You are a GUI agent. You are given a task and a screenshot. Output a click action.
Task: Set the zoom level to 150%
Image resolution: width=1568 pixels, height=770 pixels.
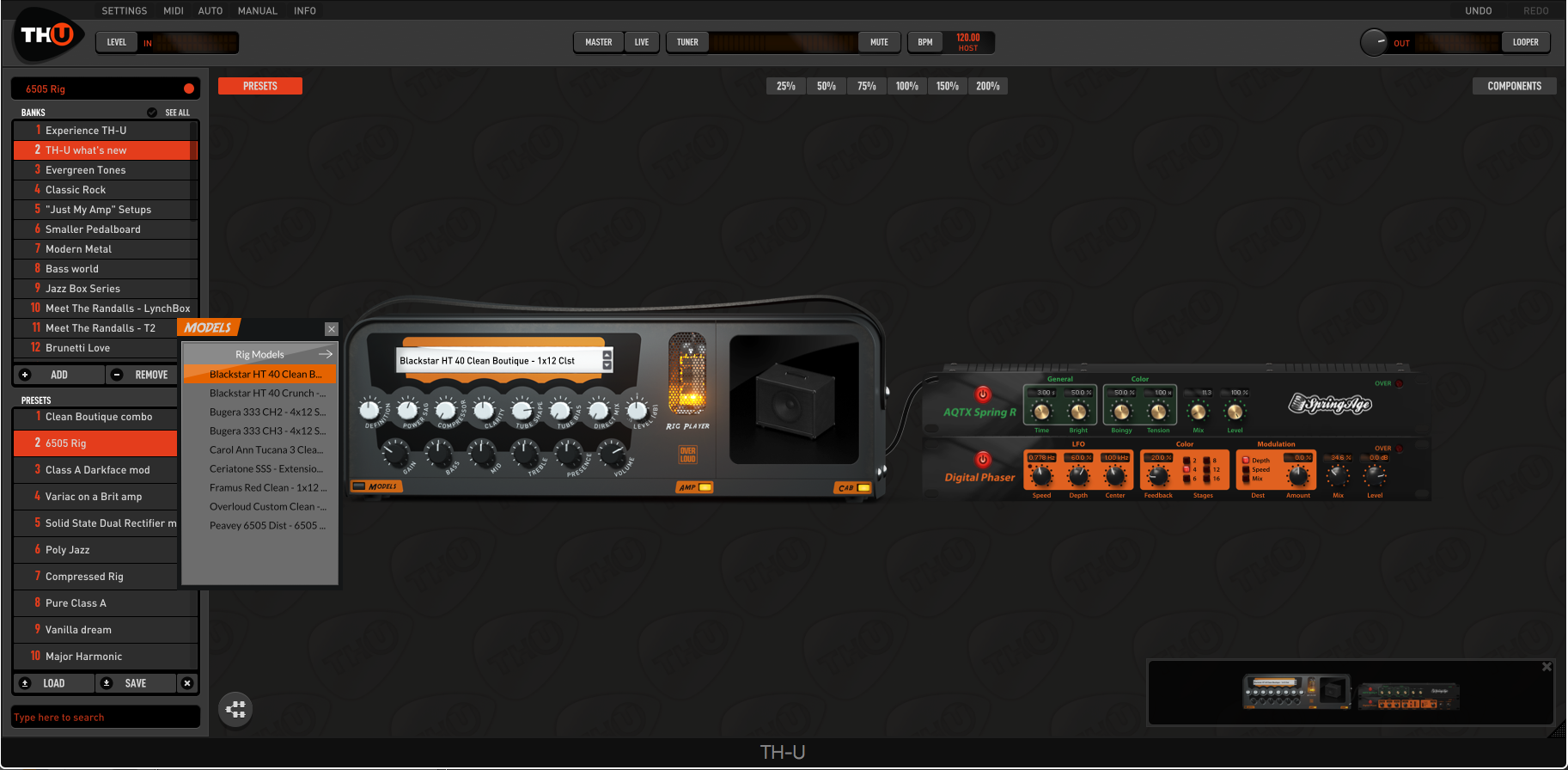click(947, 86)
